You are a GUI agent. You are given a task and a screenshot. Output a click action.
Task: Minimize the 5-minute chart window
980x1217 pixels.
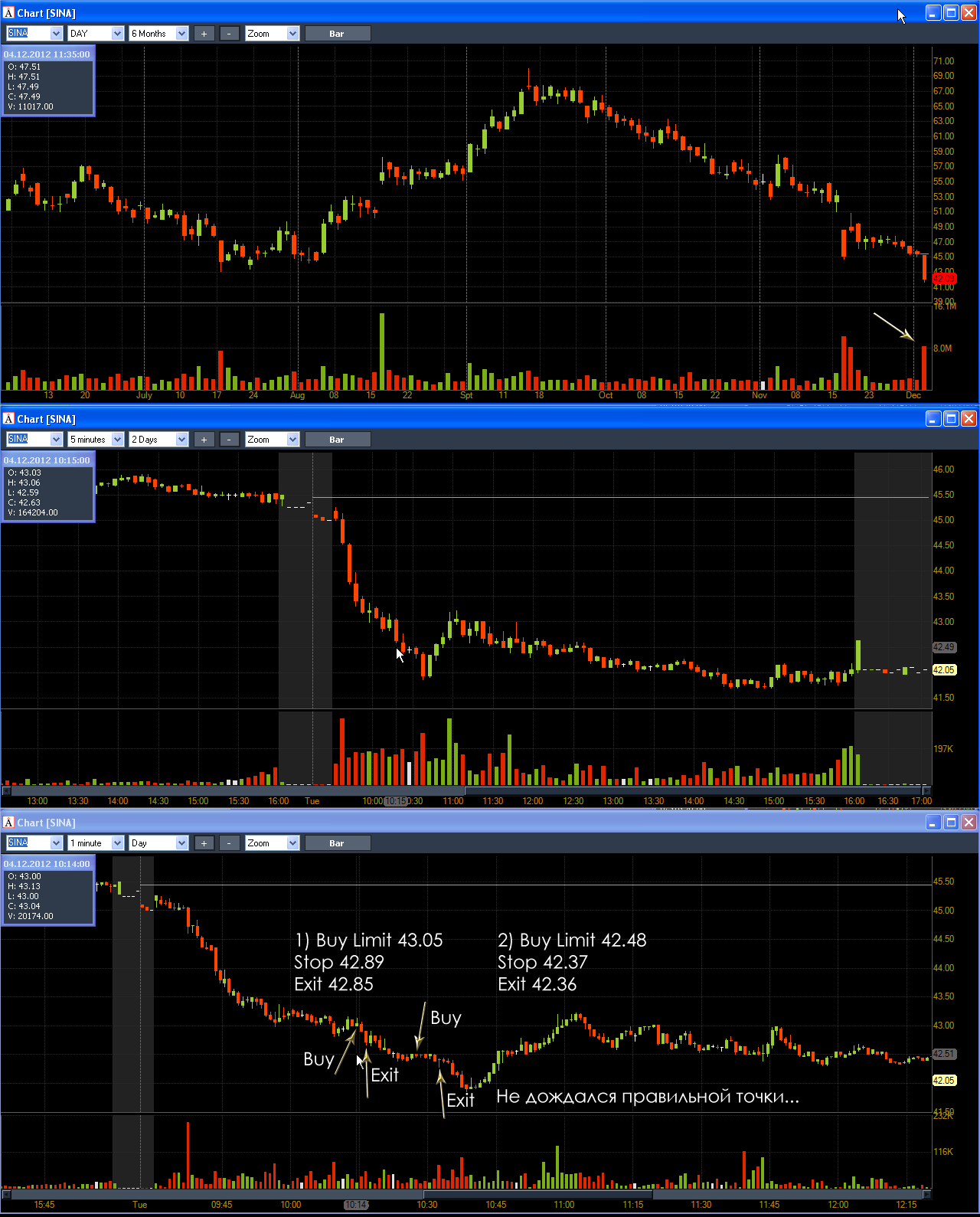point(933,419)
